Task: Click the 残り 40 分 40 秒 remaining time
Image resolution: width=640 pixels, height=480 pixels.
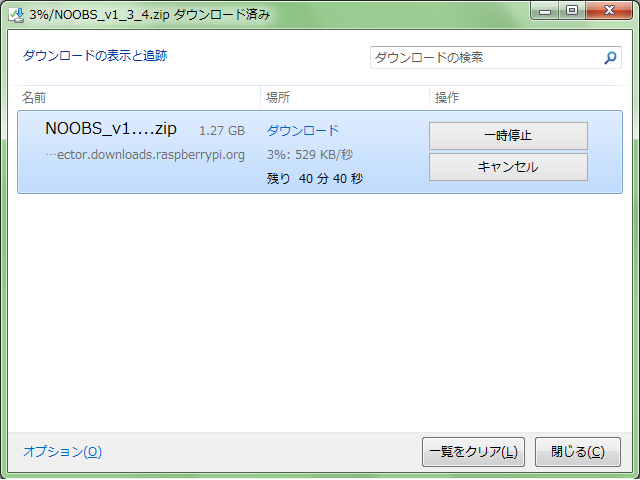Action: tap(315, 178)
